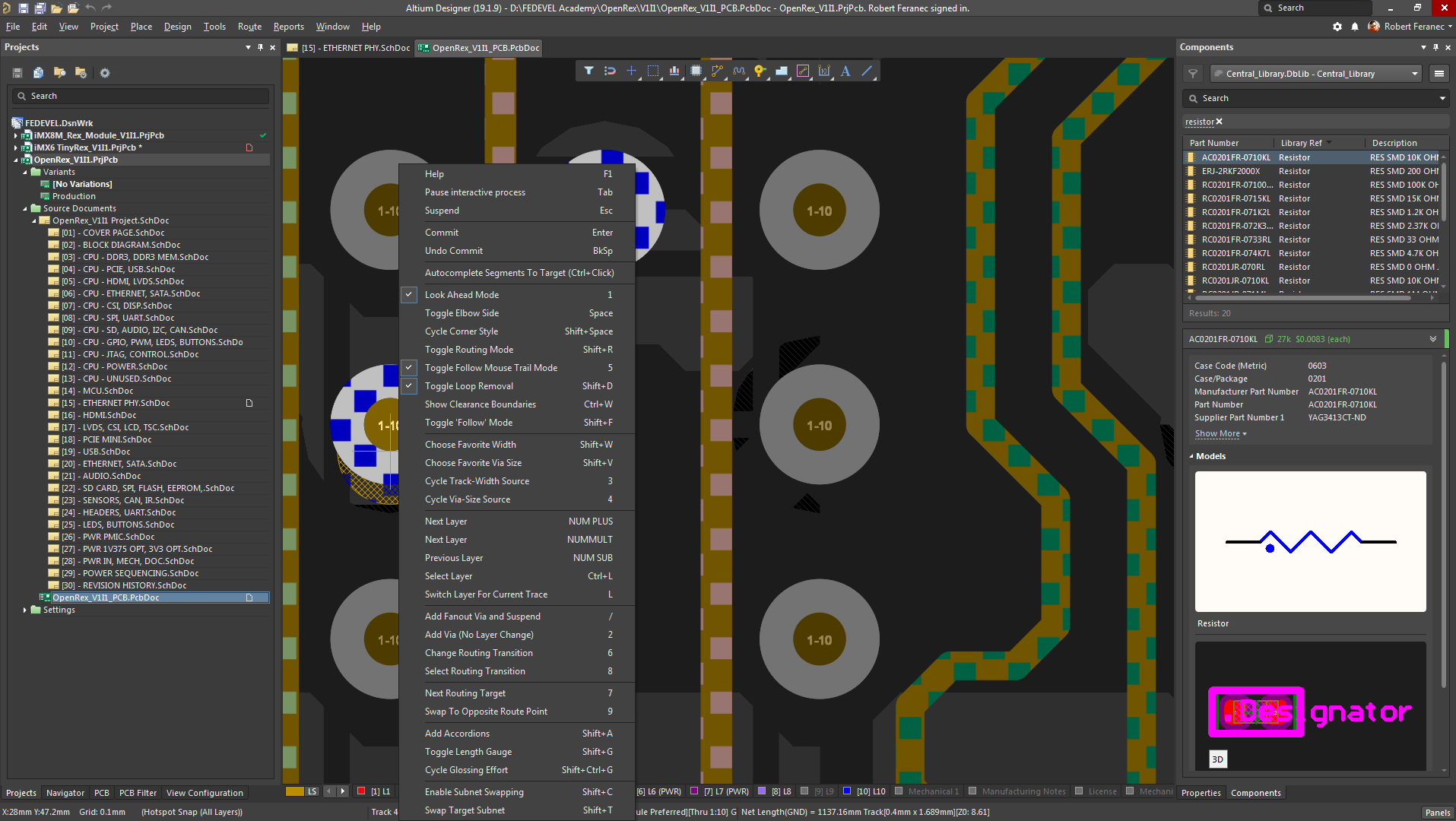
Task: Open the Route menu
Action: click(249, 27)
